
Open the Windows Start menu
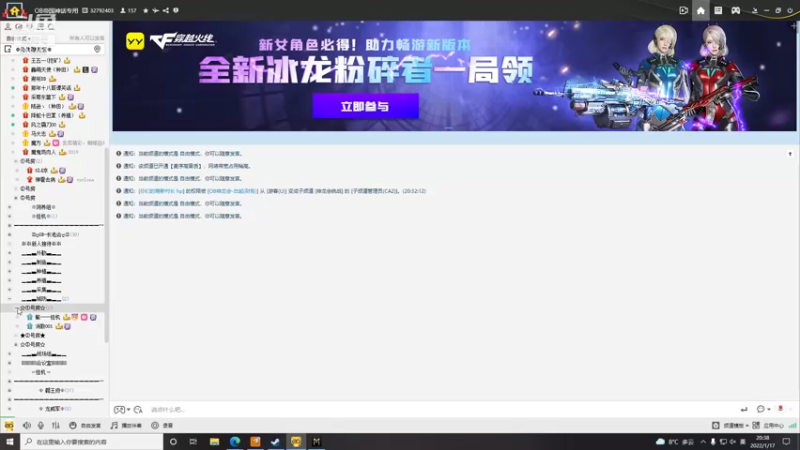(x=10, y=442)
